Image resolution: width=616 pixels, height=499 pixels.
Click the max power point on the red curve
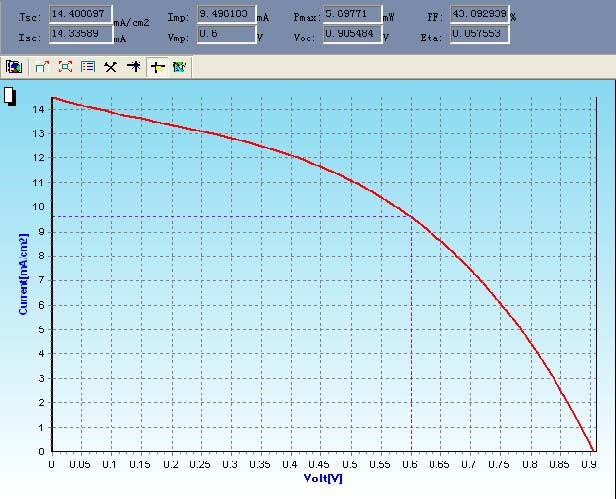(411, 216)
